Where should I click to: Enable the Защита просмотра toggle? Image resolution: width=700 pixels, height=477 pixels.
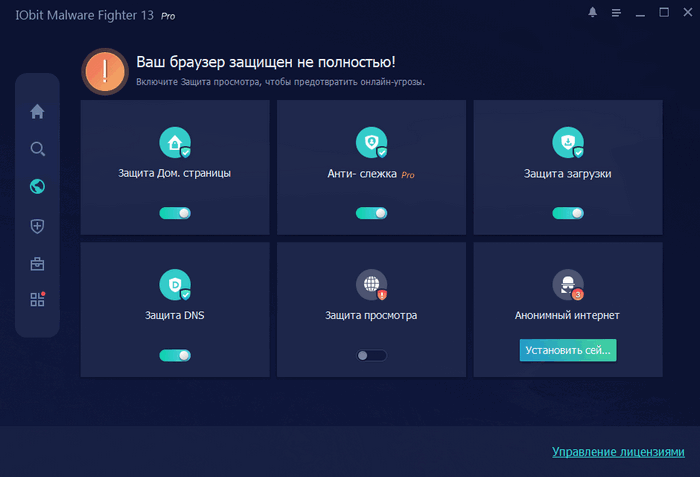(371, 355)
